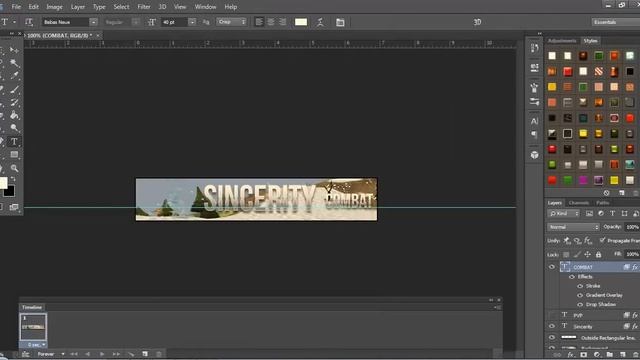This screenshot has width=640, height=360.
Task: Select the Magic Wand tool
Action: pyautogui.click(x=14, y=63)
